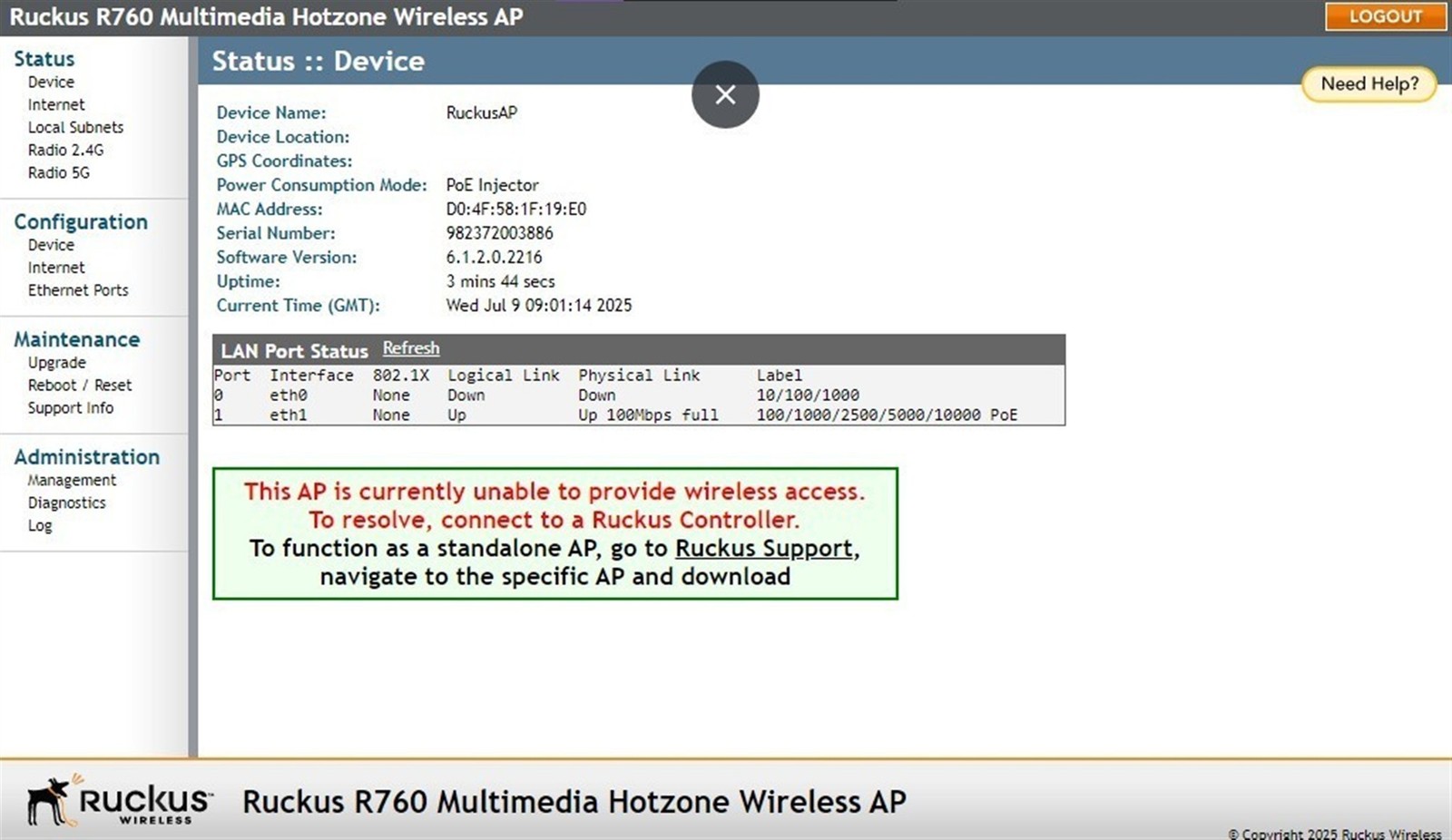View the system Log page
Image resolution: width=1452 pixels, height=840 pixels.
coord(39,524)
